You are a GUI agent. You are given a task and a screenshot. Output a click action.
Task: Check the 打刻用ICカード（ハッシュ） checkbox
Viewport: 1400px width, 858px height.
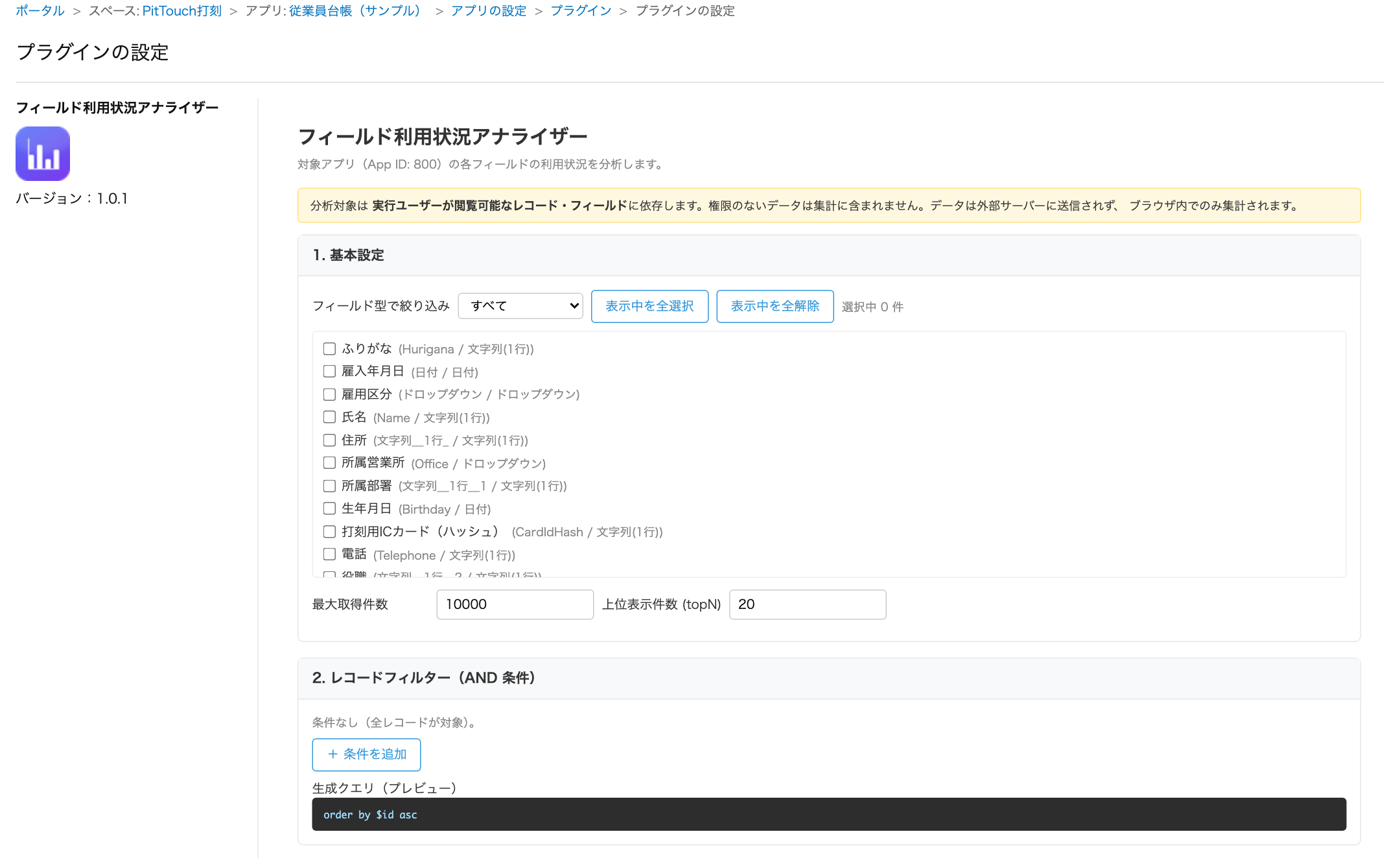coord(329,532)
